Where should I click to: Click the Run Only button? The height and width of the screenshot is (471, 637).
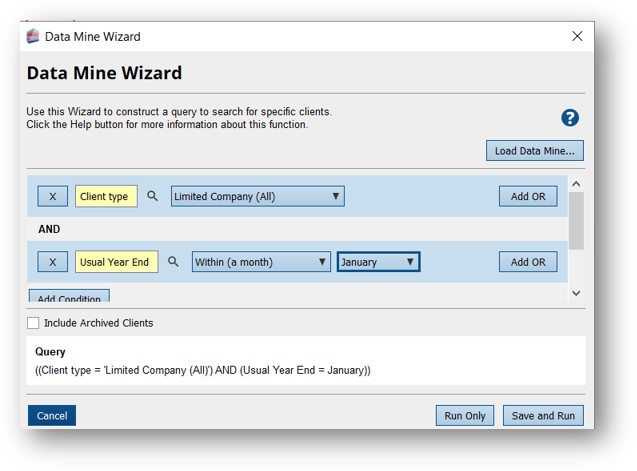(x=464, y=415)
